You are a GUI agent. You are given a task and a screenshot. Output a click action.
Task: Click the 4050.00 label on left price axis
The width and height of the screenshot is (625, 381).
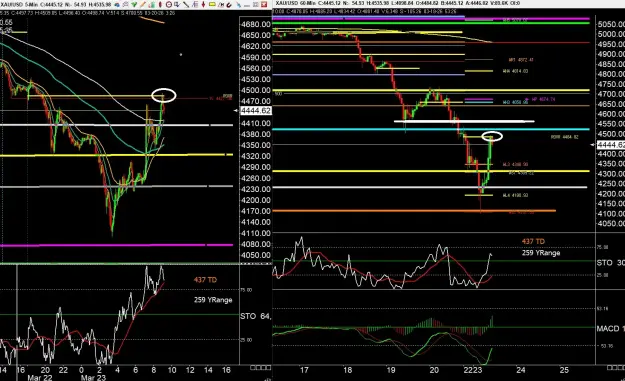[256, 255]
